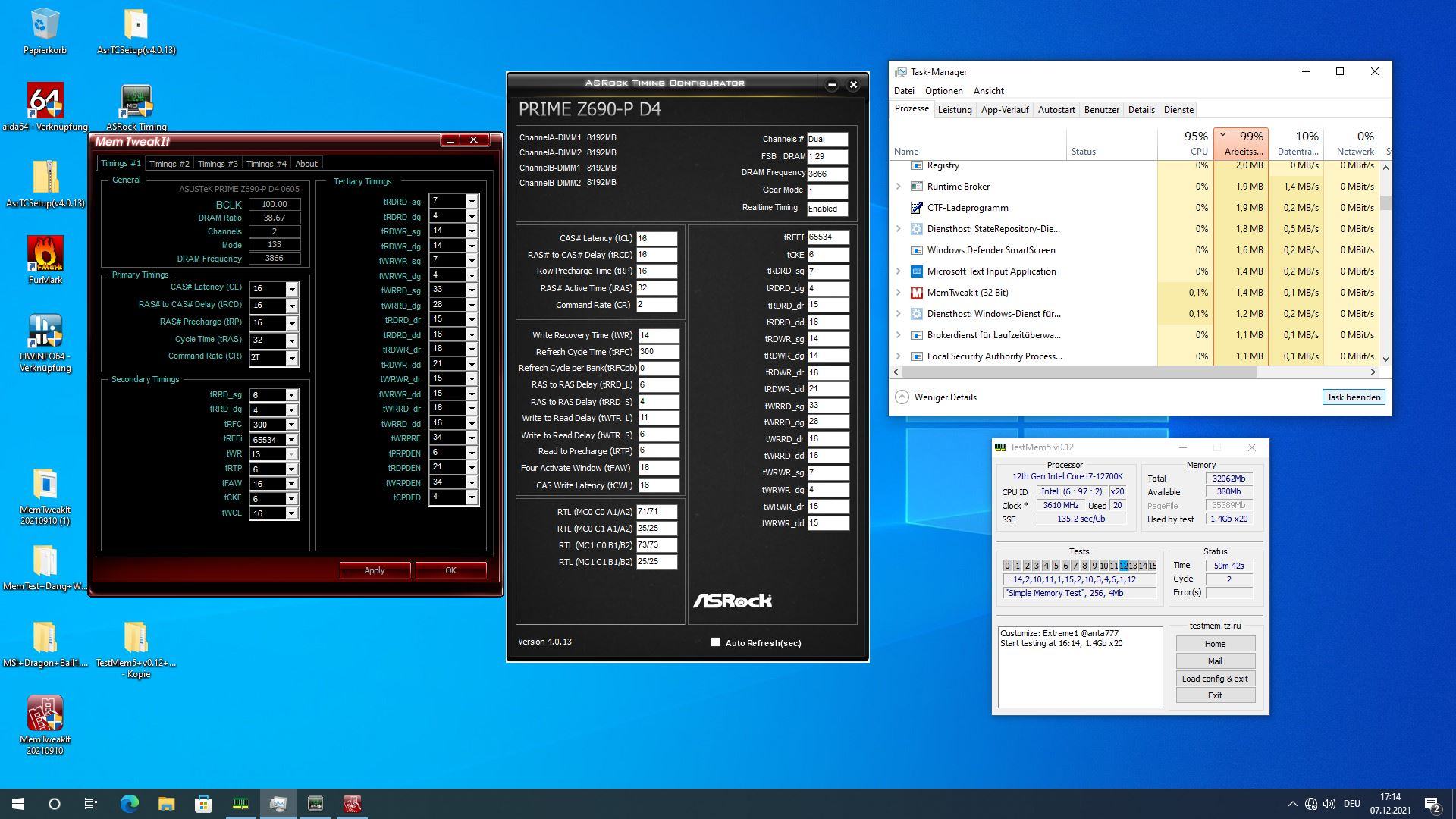The width and height of the screenshot is (1456, 819).
Task: Click Exit button in TestMem5
Action: (x=1215, y=695)
